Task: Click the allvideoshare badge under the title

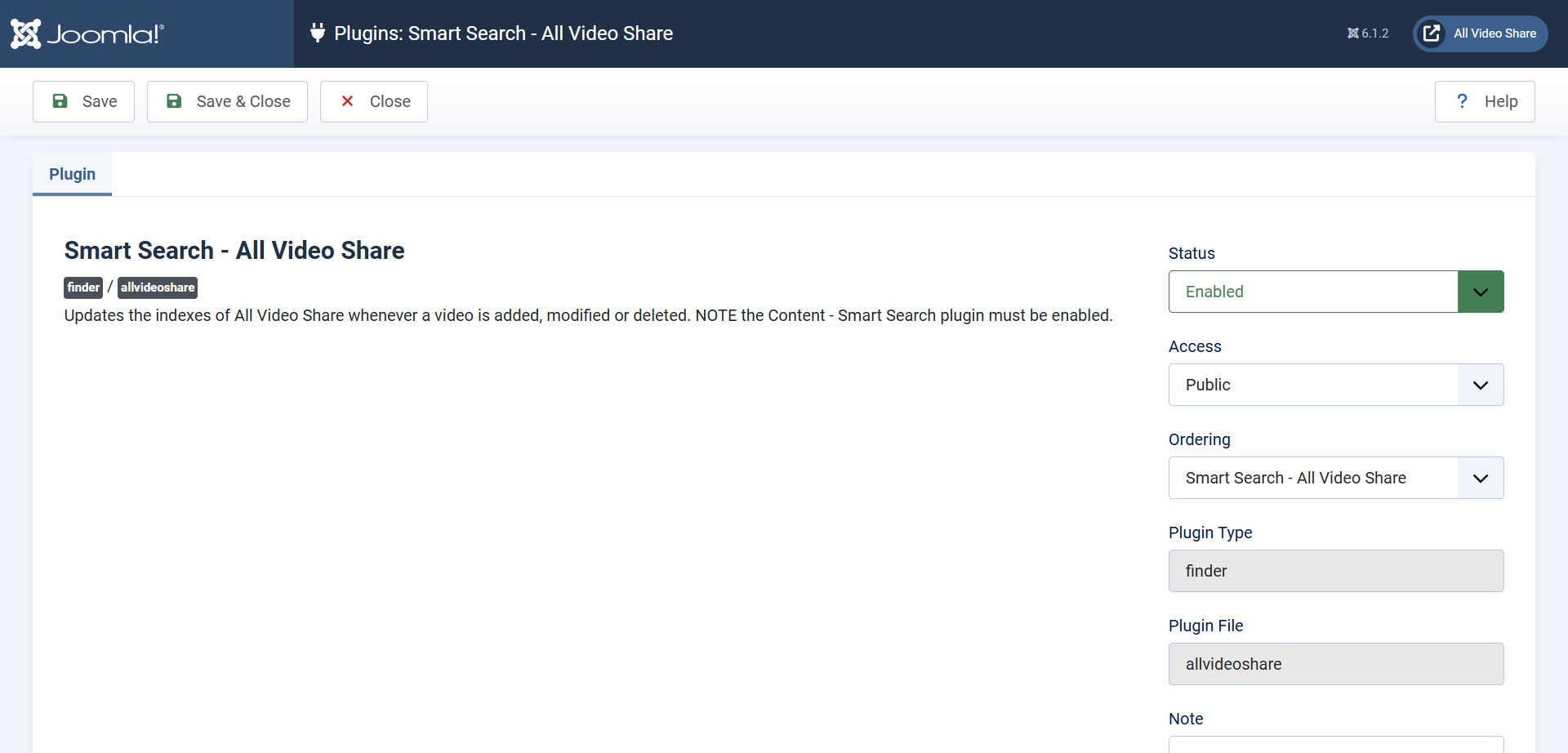Action: (x=158, y=287)
